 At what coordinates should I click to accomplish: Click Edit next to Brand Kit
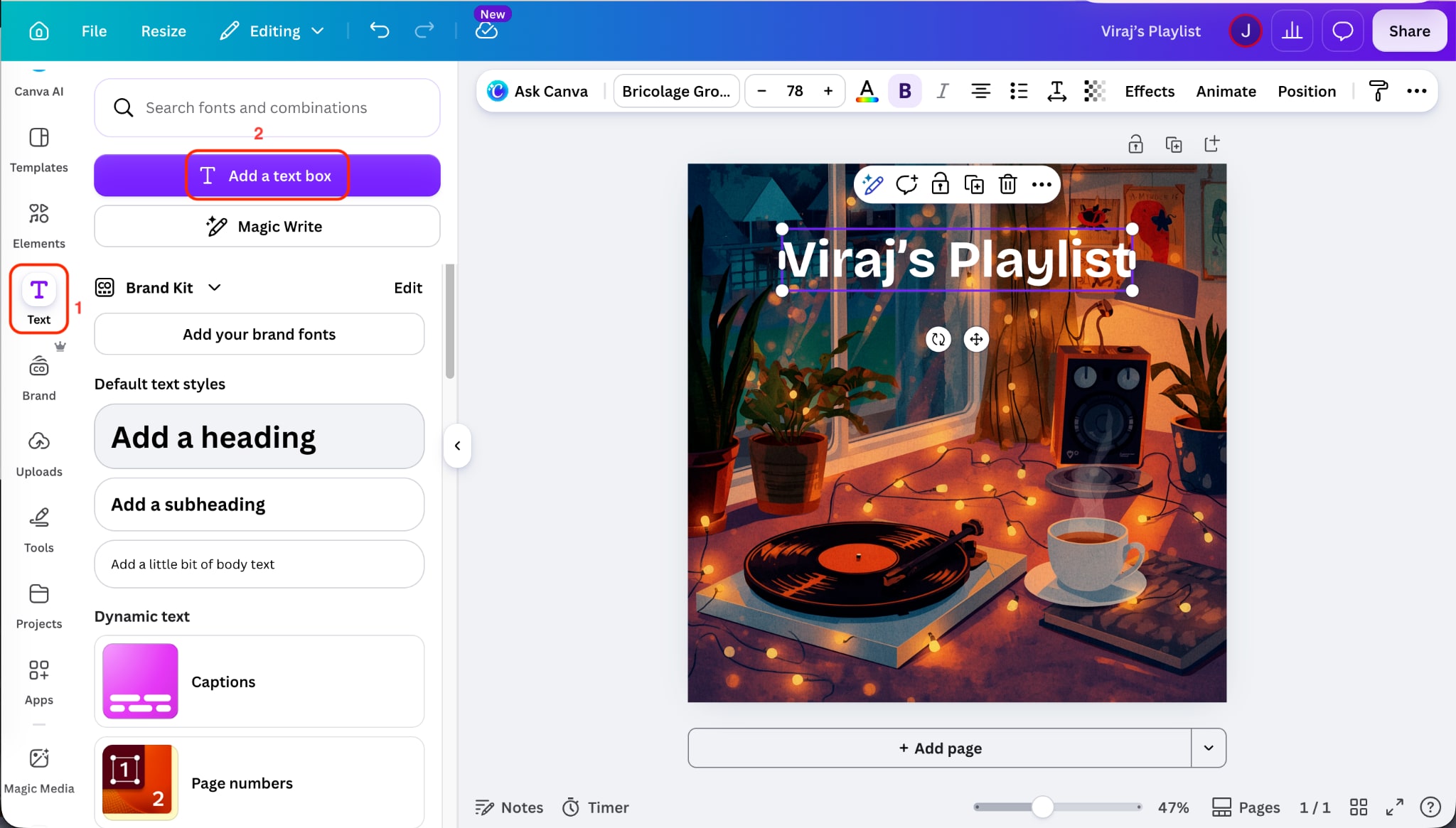pos(408,287)
